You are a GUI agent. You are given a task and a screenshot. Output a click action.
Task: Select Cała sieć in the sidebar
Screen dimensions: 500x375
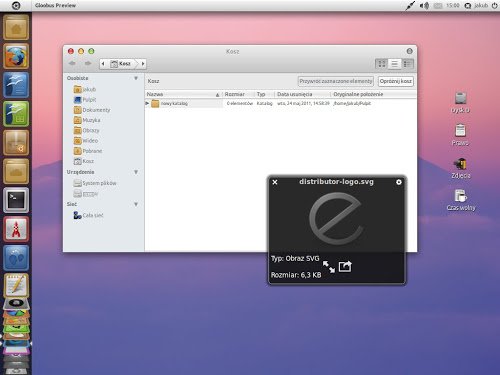89,215
